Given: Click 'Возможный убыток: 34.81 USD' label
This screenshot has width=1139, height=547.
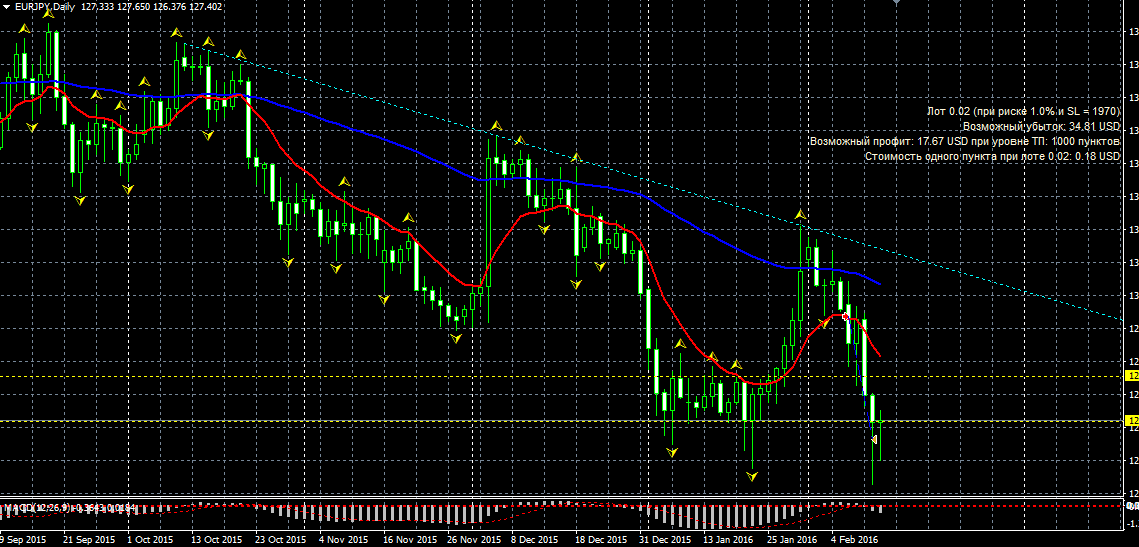Looking at the screenshot, I should (x=1042, y=126).
